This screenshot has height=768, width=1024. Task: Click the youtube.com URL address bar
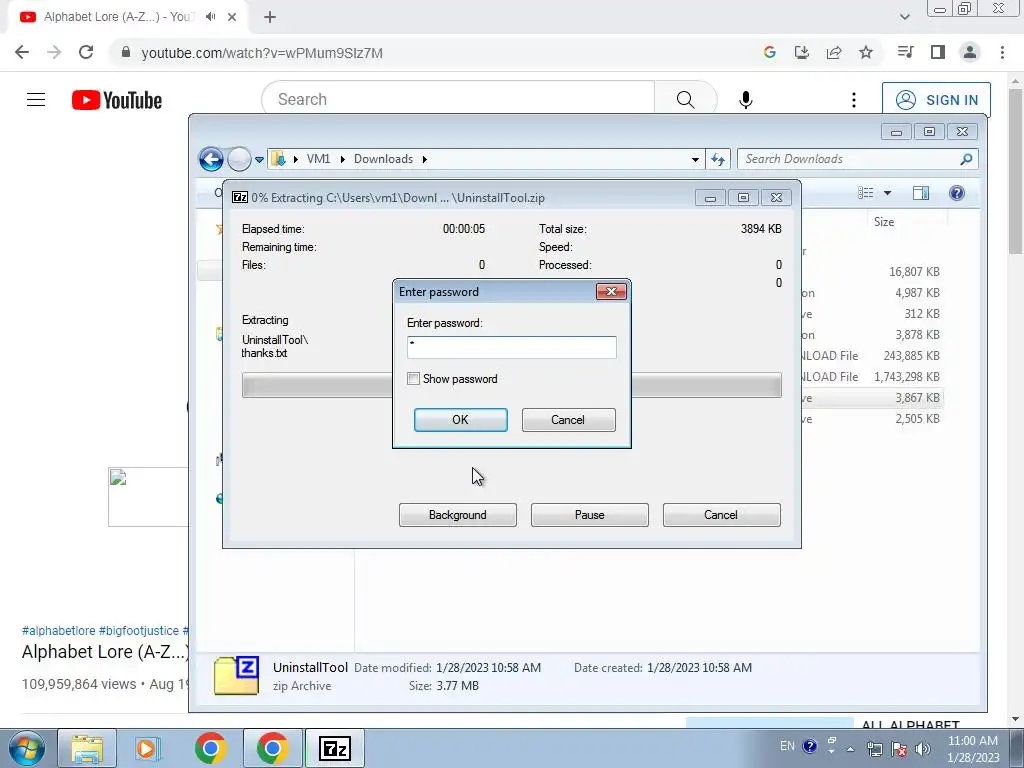click(x=431, y=53)
